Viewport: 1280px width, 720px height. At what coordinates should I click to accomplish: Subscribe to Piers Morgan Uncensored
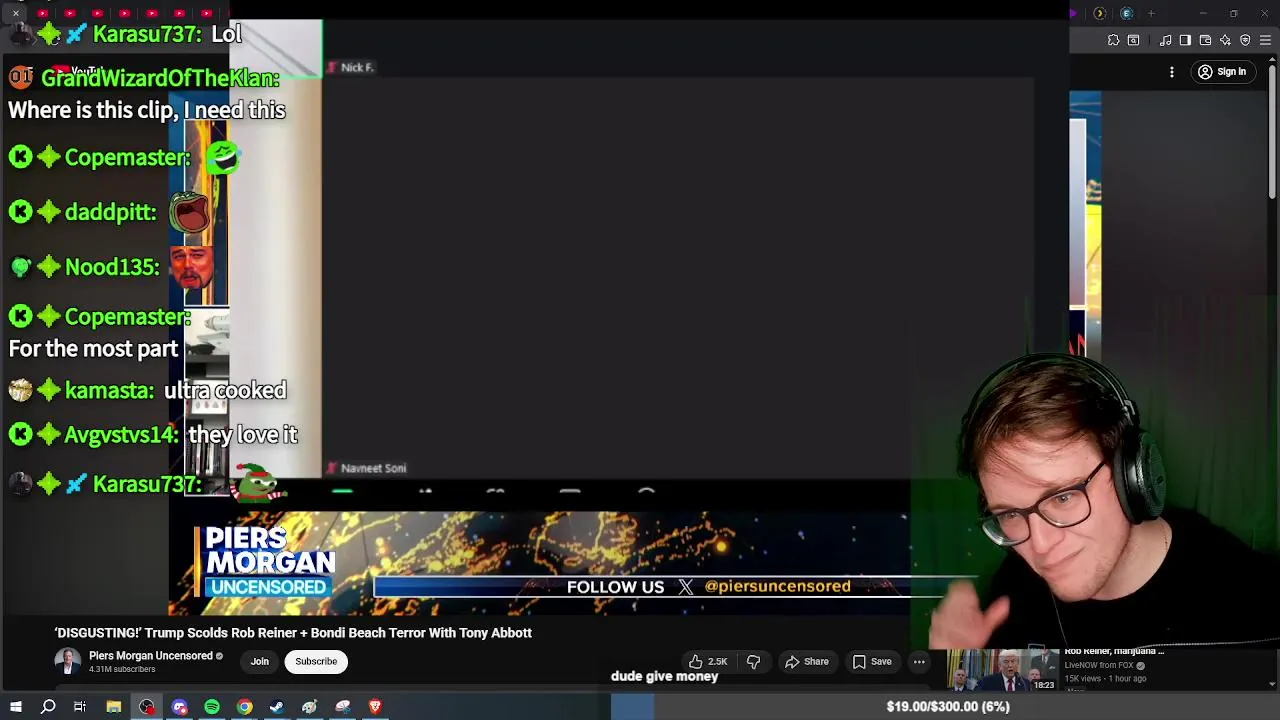pyautogui.click(x=316, y=661)
